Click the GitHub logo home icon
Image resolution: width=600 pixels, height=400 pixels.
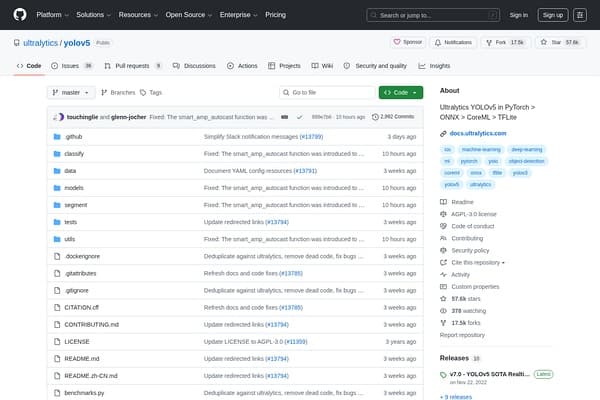(x=20, y=15)
